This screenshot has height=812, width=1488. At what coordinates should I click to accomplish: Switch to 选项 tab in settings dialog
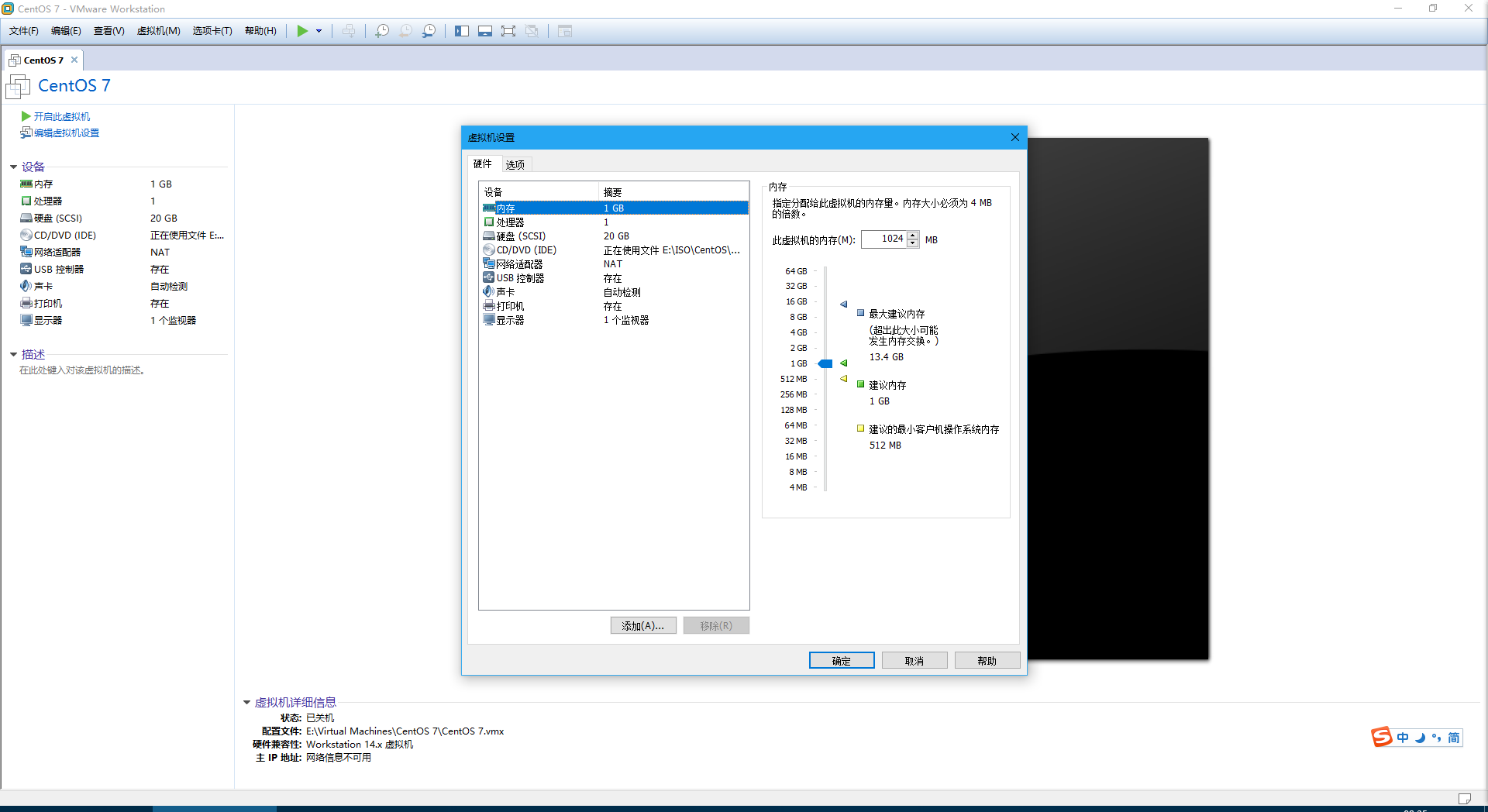tap(515, 164)
